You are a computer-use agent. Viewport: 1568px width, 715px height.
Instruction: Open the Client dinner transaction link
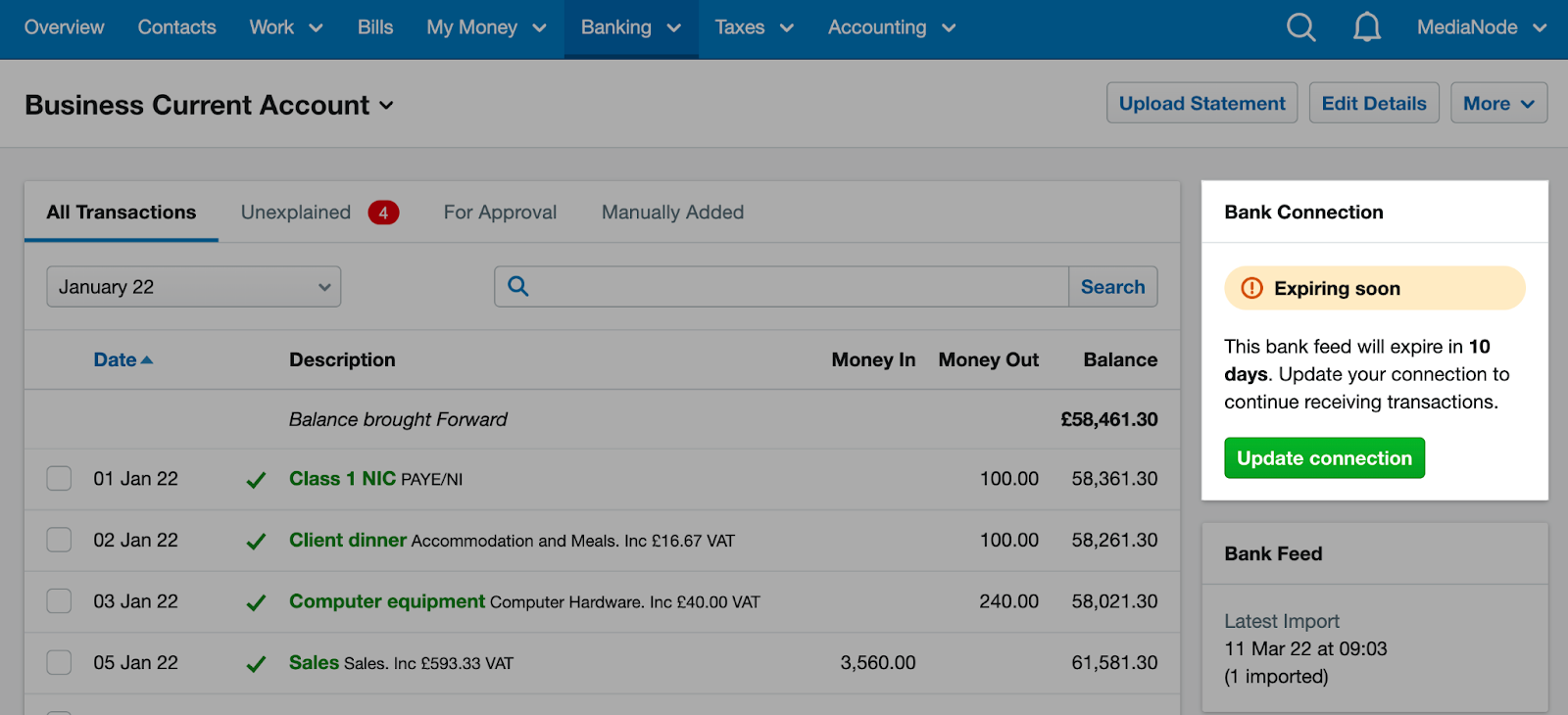347,540
